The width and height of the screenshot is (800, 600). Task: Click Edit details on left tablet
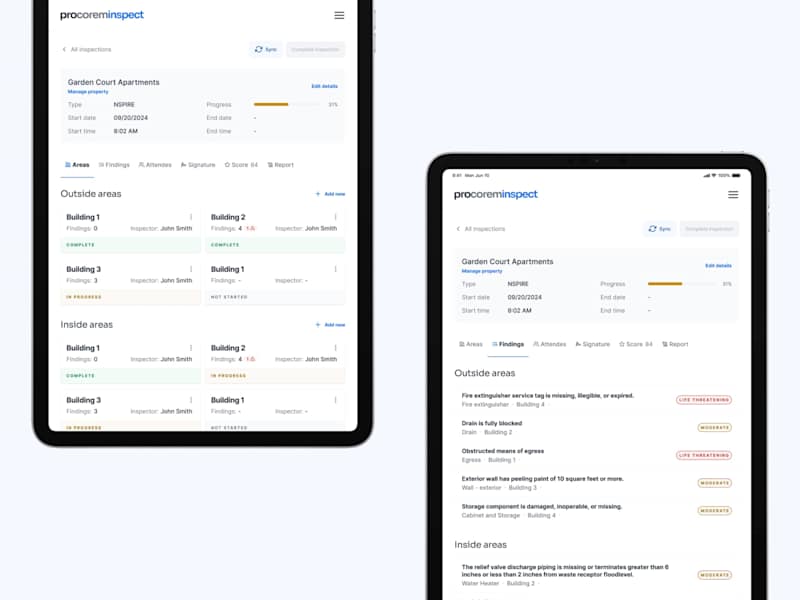(x=324, y=86)
